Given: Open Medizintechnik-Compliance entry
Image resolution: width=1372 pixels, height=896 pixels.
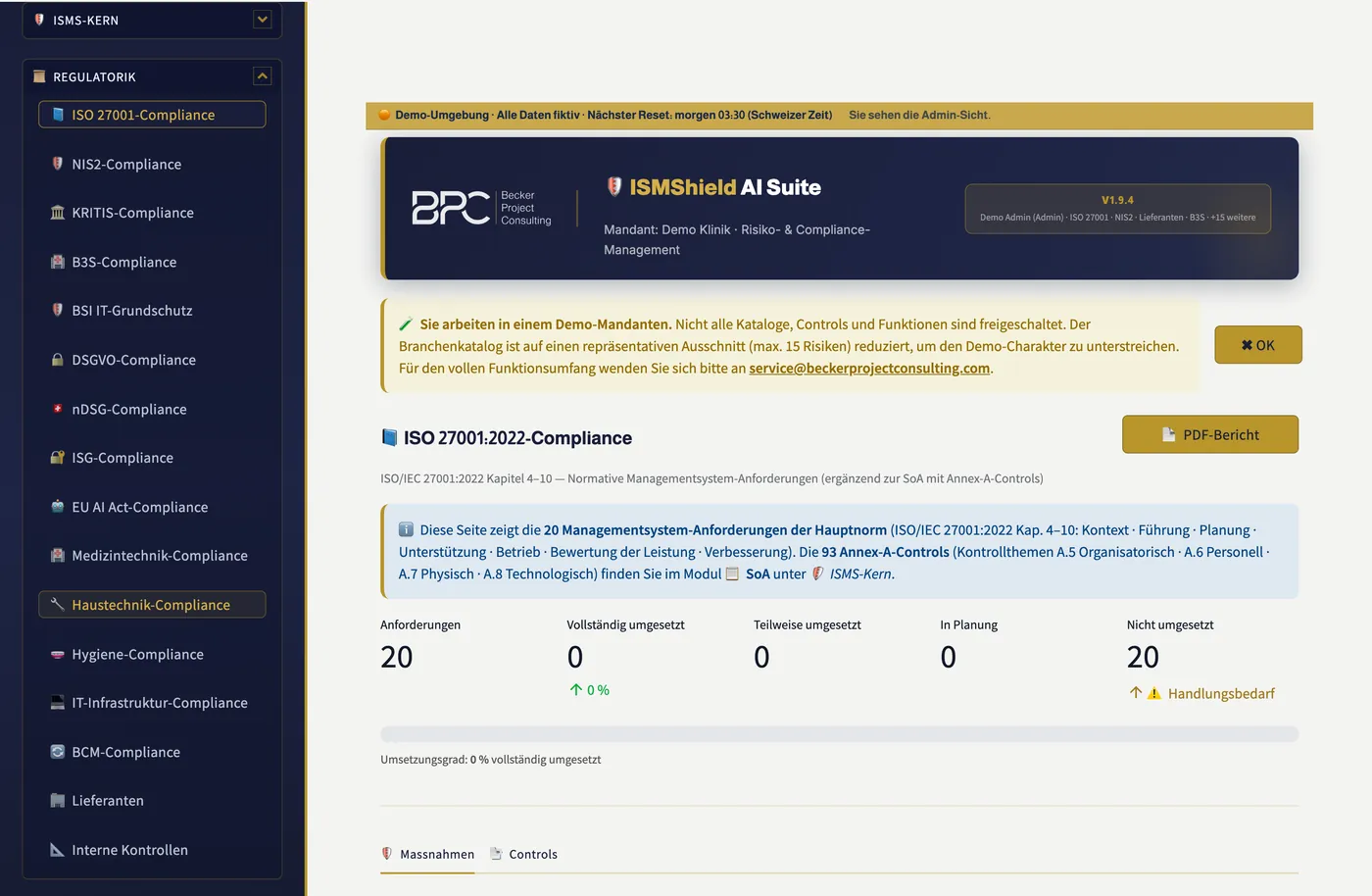Looking at the screenshot, I should (x=152, y=556).
